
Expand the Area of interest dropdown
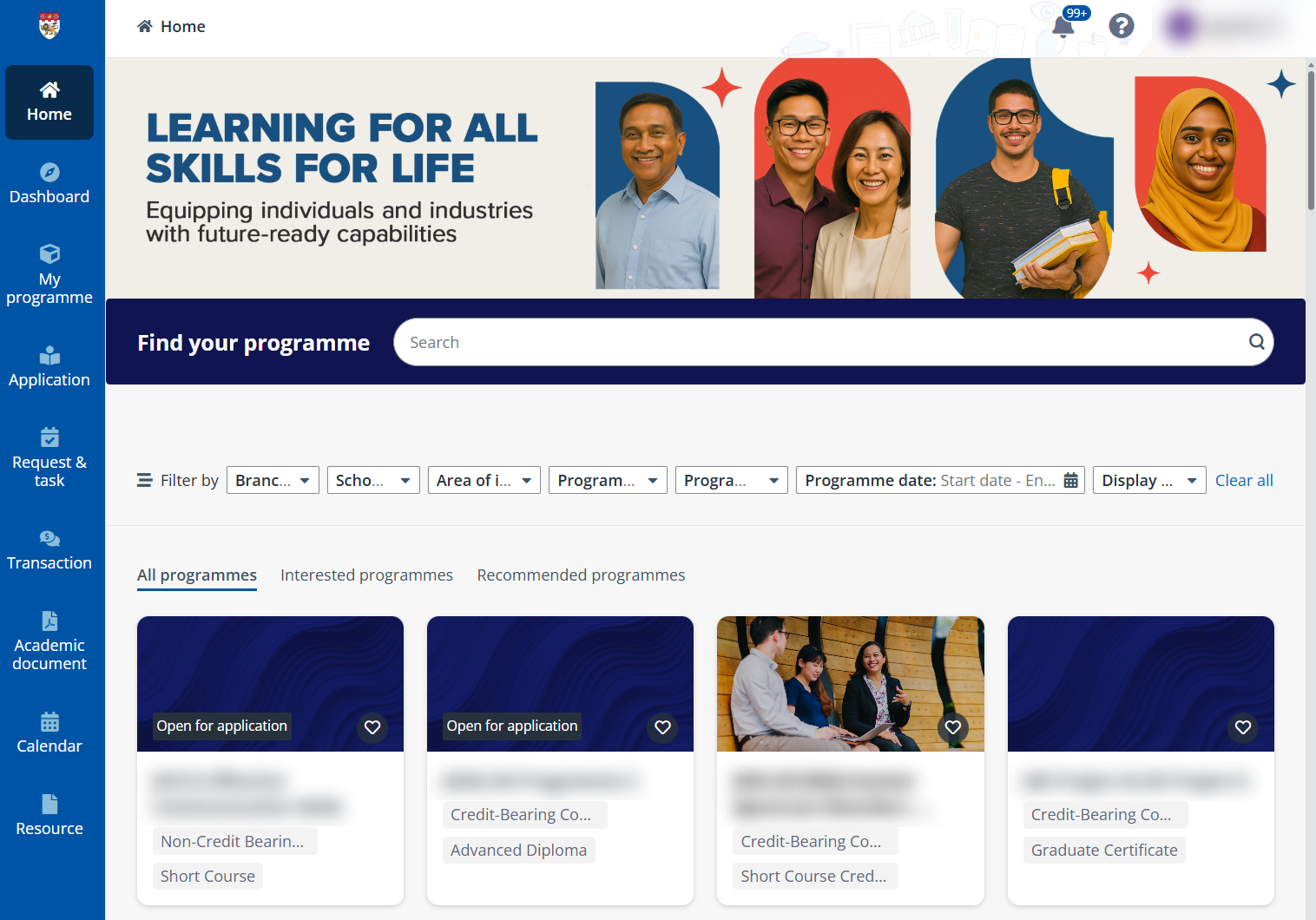point(484,480)
